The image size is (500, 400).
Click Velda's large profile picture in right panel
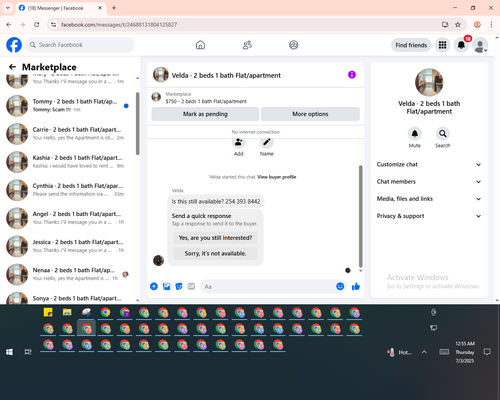click(x=429, y=83)
